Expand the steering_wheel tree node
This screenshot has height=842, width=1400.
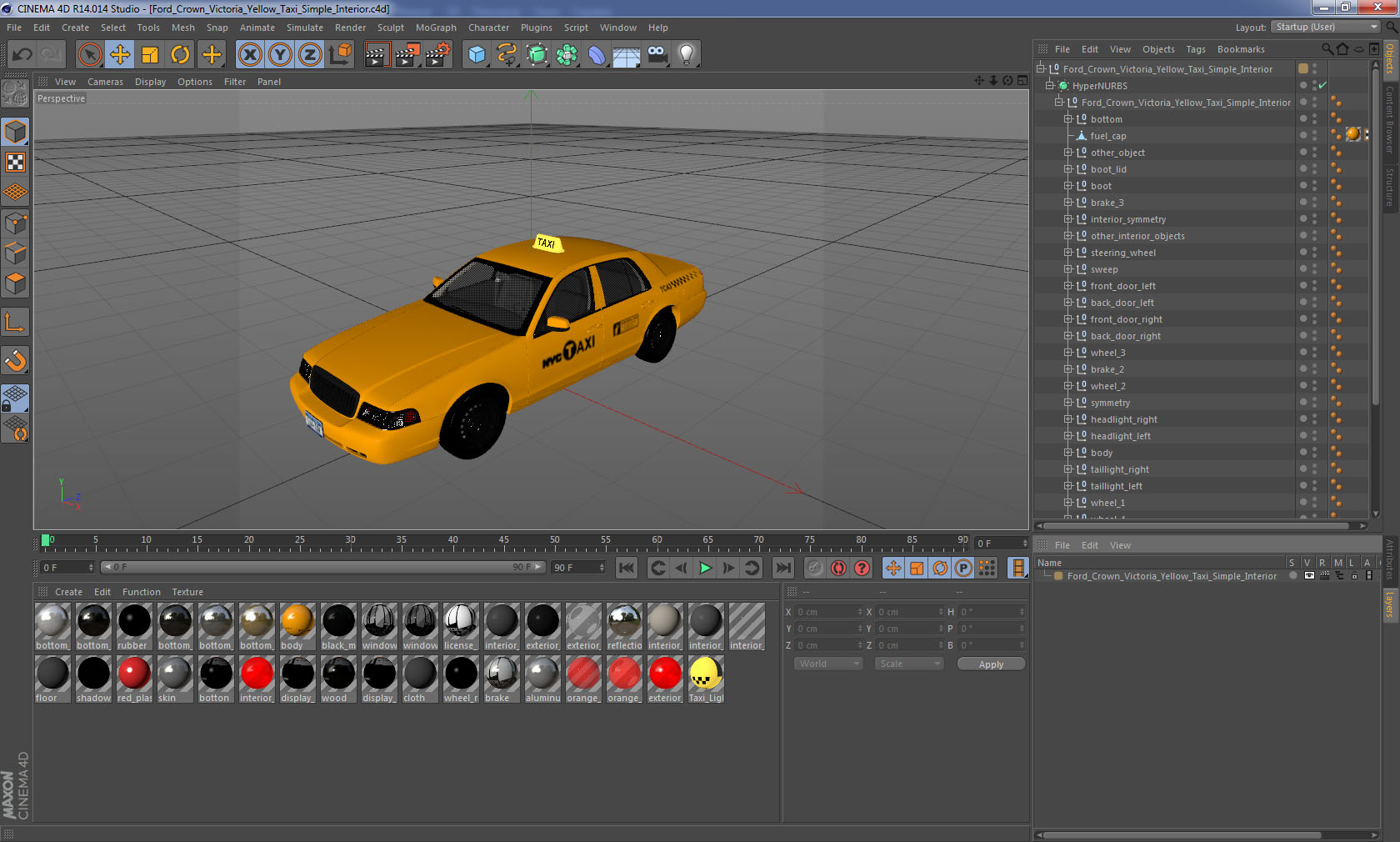(1067, 253)
